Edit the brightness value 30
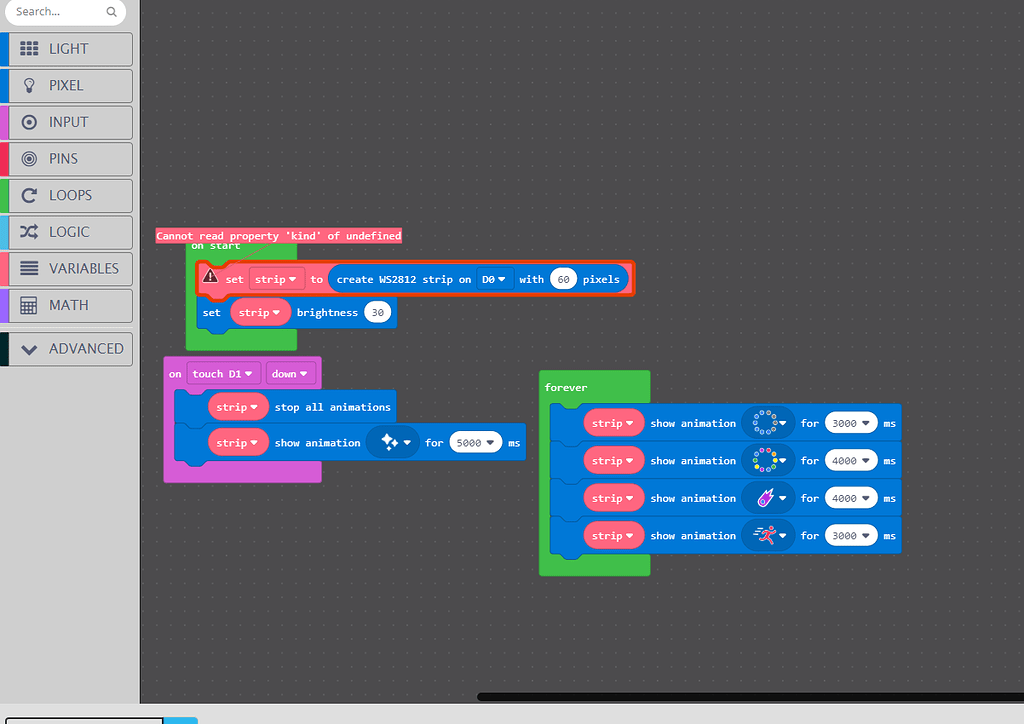The image size is (1024, 724). pos(377,313)
